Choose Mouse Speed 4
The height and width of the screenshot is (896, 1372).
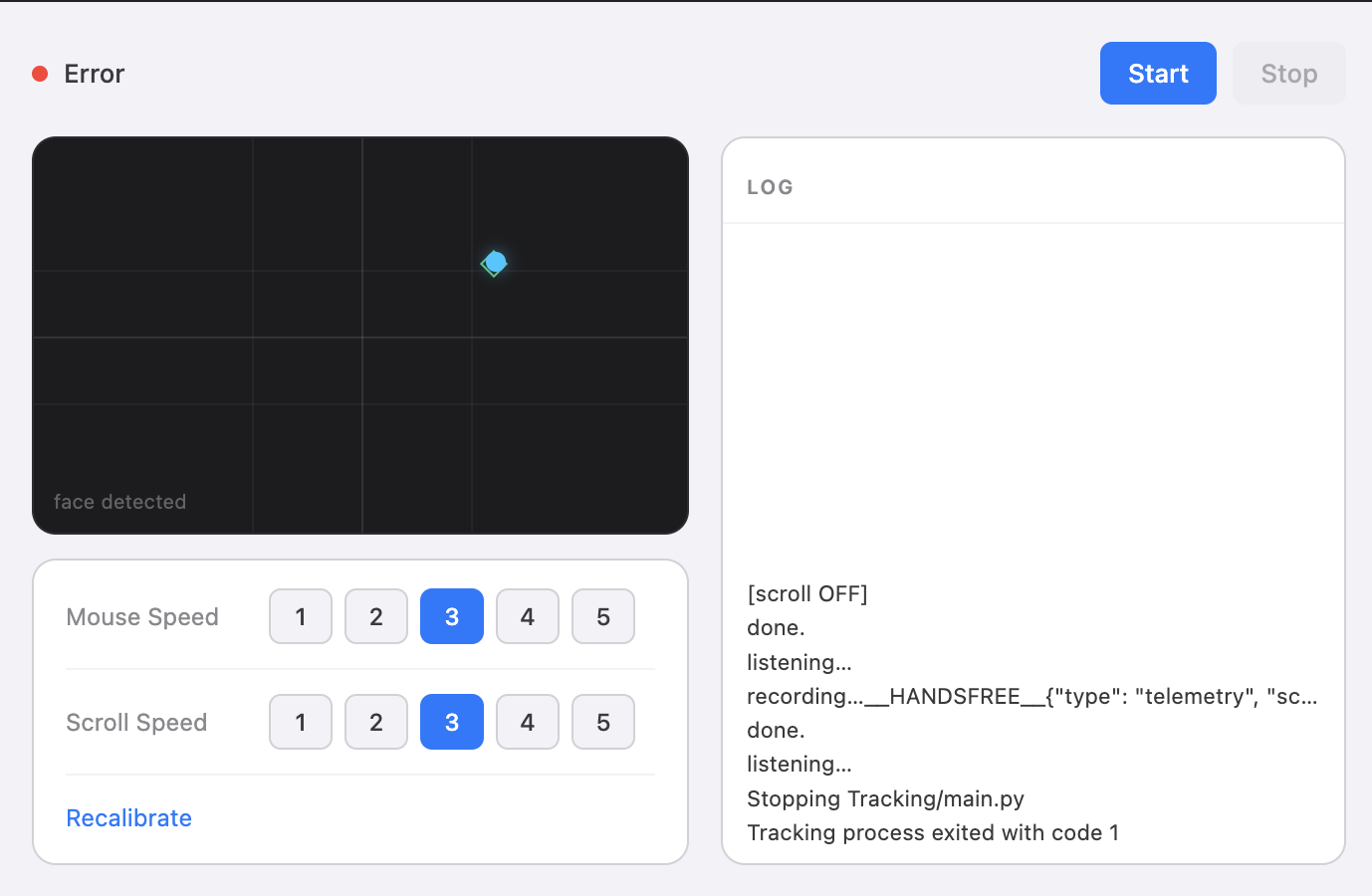click(528, 616)
